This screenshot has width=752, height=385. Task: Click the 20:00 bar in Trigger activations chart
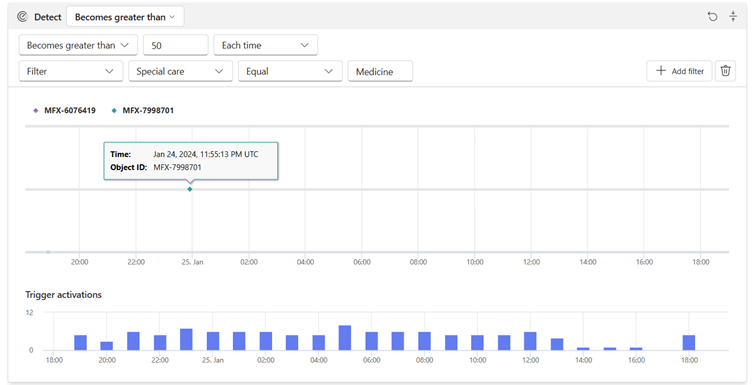coord(106,346)
